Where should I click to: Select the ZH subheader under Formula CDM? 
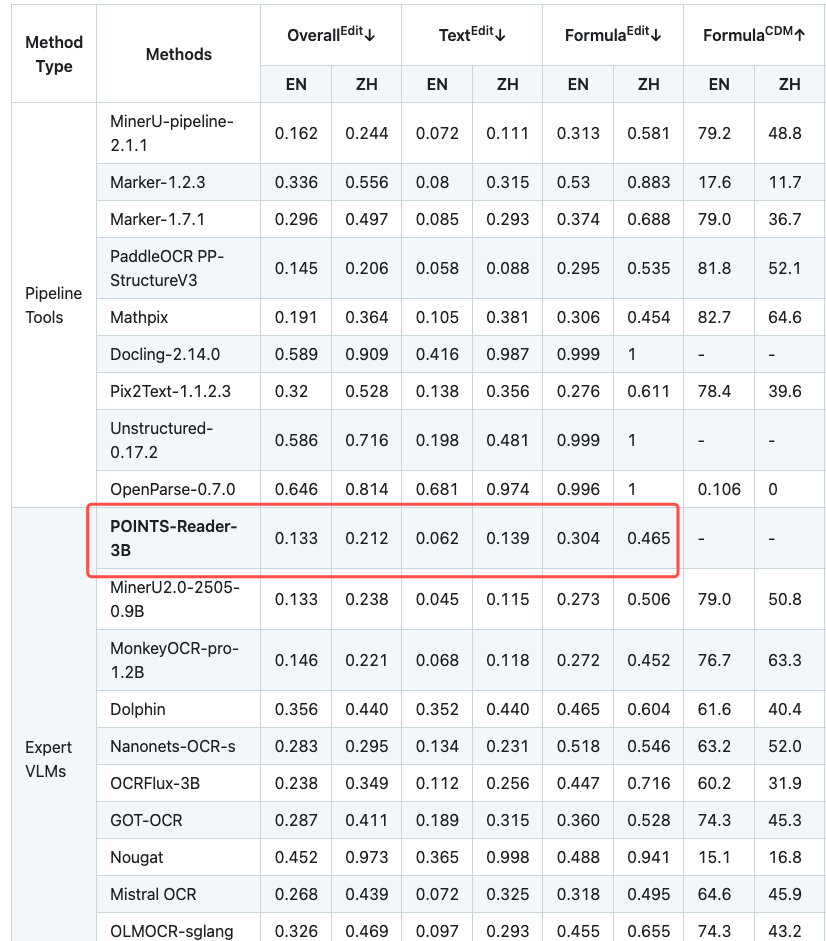[789, 84]
